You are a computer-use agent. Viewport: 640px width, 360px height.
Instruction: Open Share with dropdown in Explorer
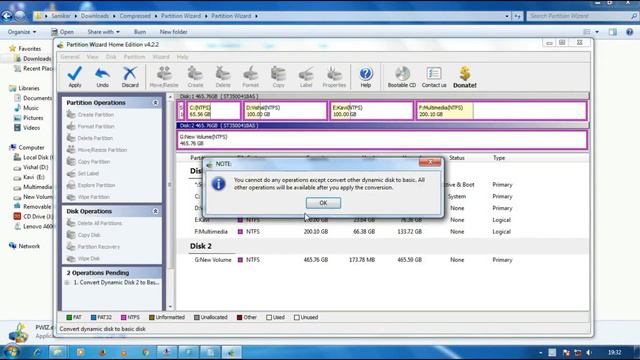103,32
